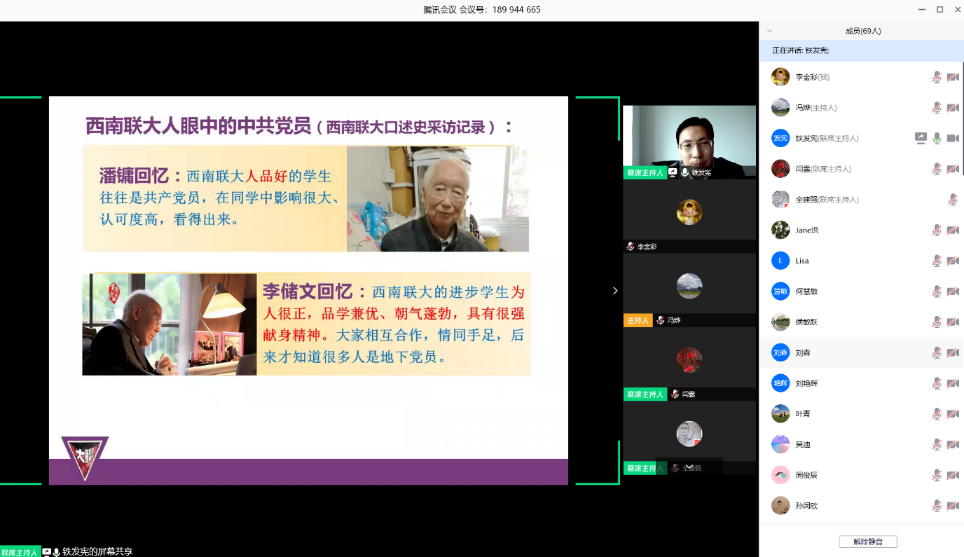Viewport: 964px width, 557px height.
Task: Click the 铁发宪的屏幕共享 label at bottom
Action: pos(97,551)
